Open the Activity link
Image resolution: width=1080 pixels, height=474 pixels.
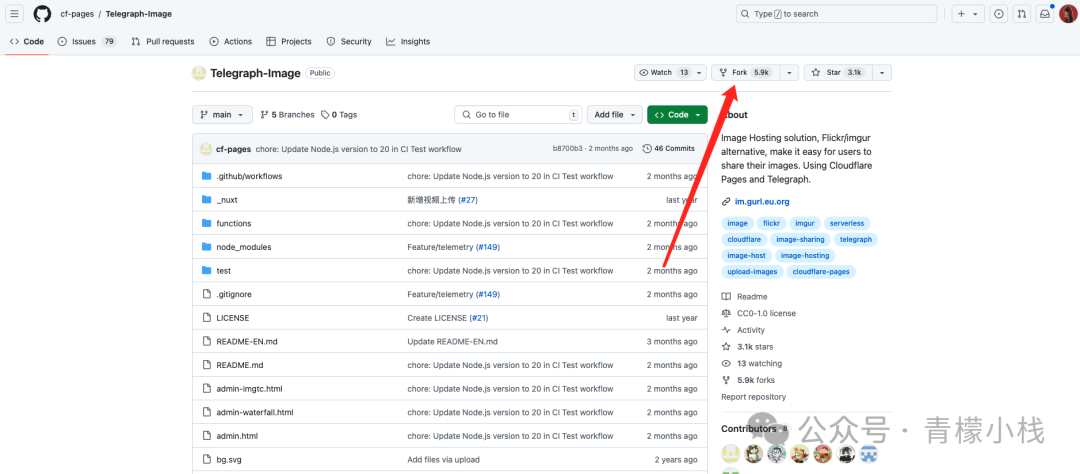pyautogui.click(x=743, y=330)
